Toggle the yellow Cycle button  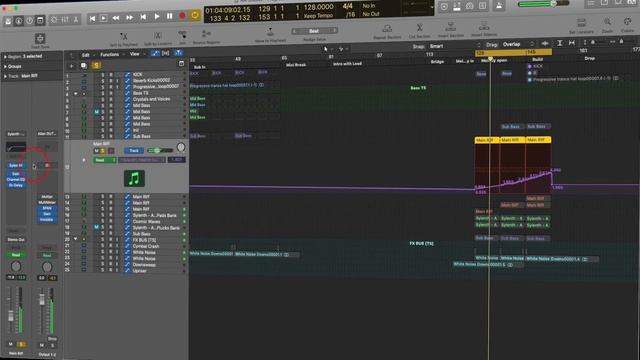[x=195, y=16]
